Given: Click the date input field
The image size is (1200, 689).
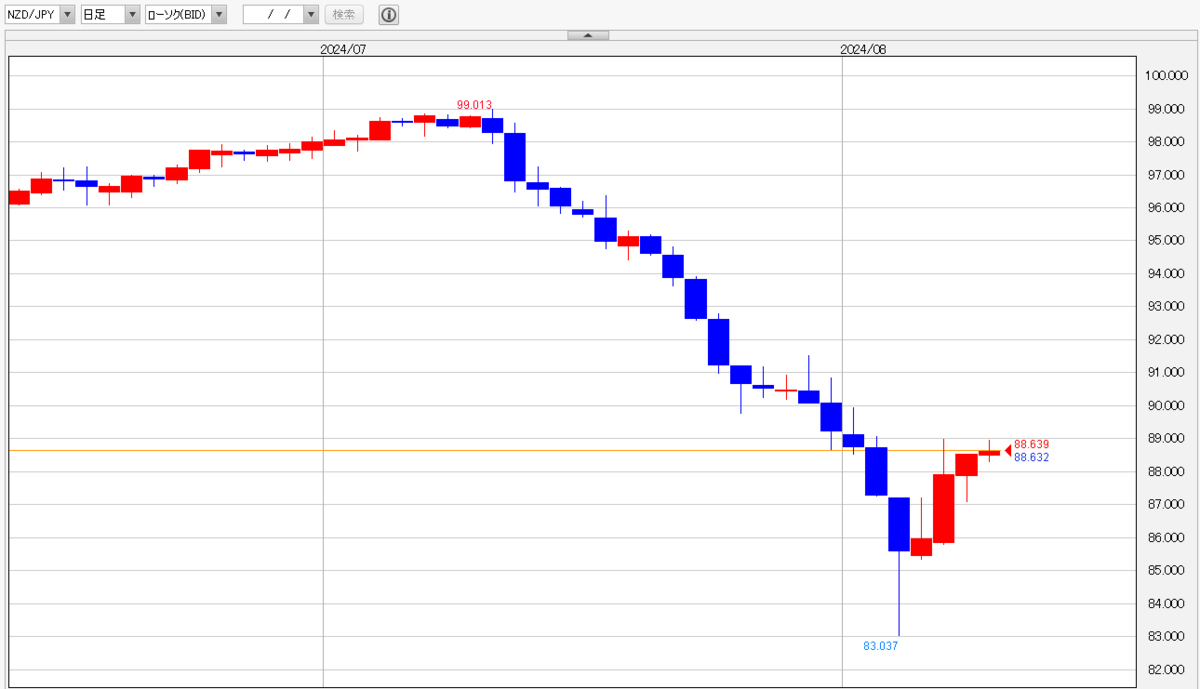Looking at the screenshot, I should pyautogui.click(x=273, y=14).
